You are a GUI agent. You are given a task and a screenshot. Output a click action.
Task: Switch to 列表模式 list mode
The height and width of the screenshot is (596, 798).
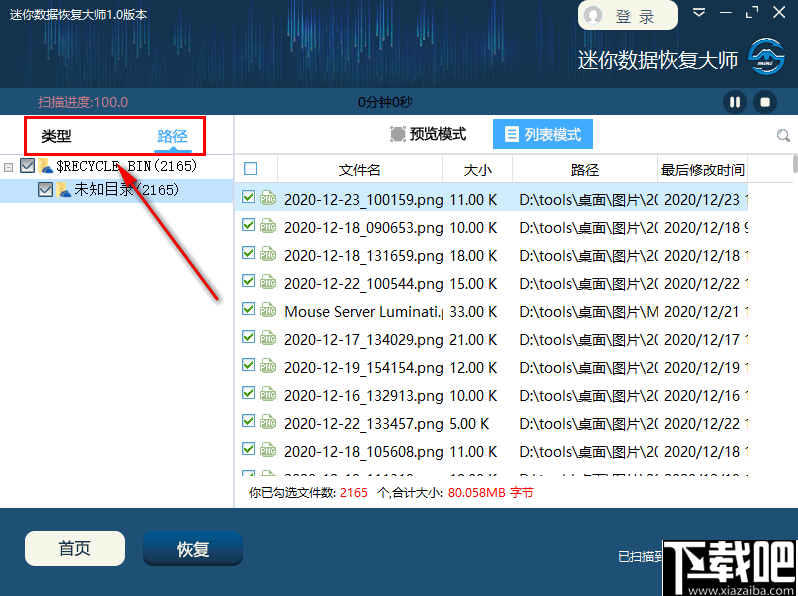(x=543, y=134)
